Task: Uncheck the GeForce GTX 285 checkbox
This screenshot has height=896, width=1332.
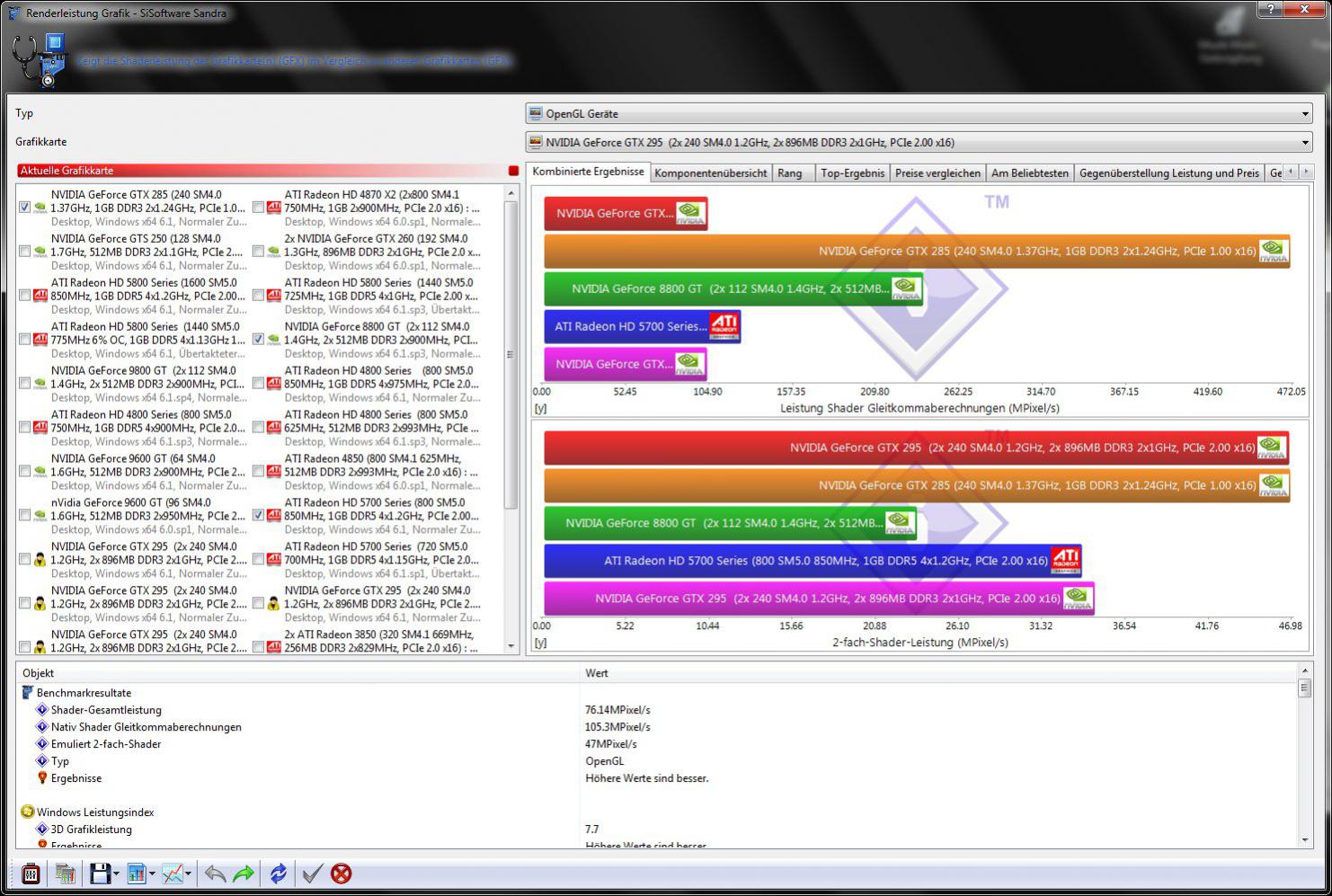Action: [25, 208]
